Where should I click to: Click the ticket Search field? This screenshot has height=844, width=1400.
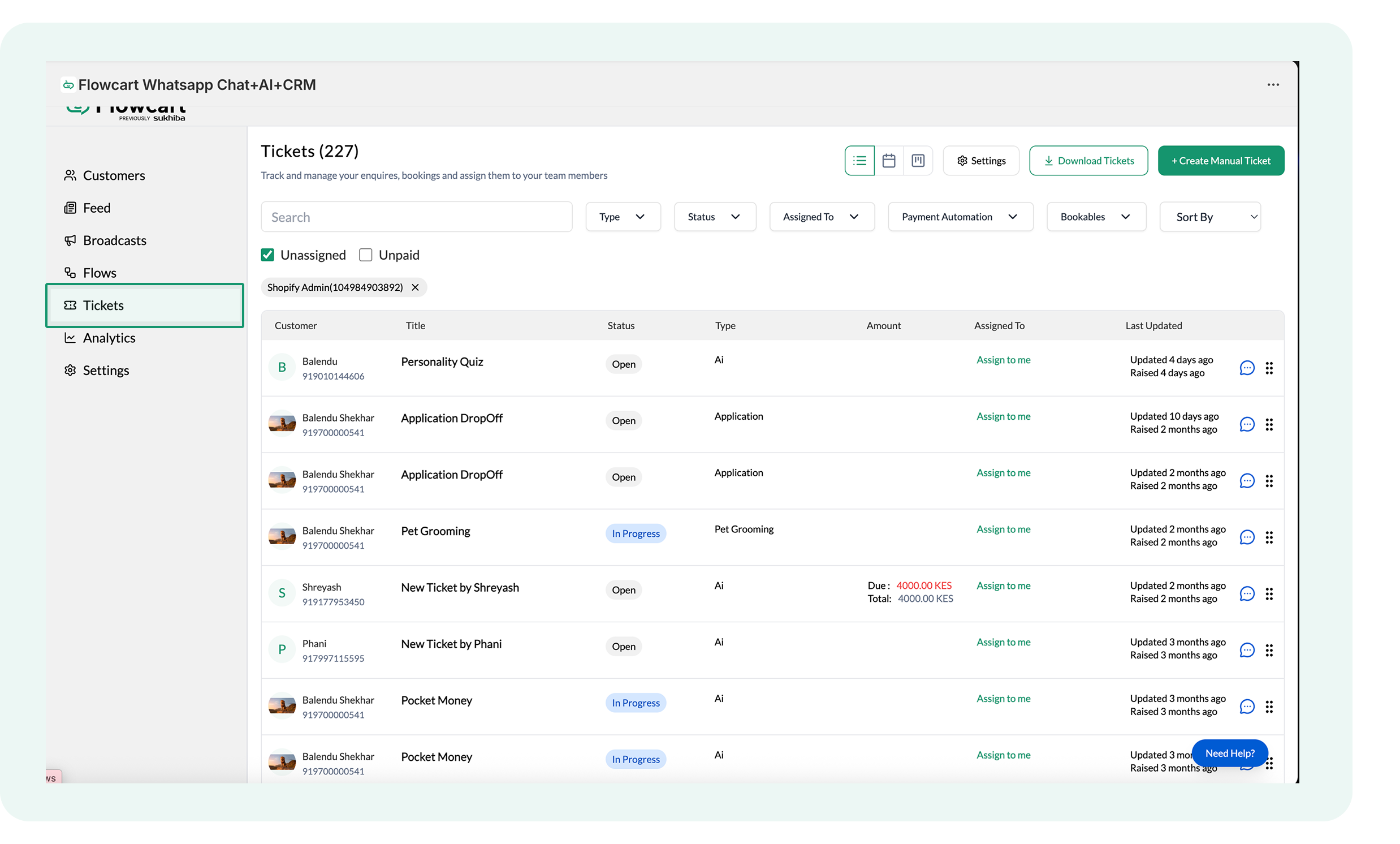(x=416, y=217)
